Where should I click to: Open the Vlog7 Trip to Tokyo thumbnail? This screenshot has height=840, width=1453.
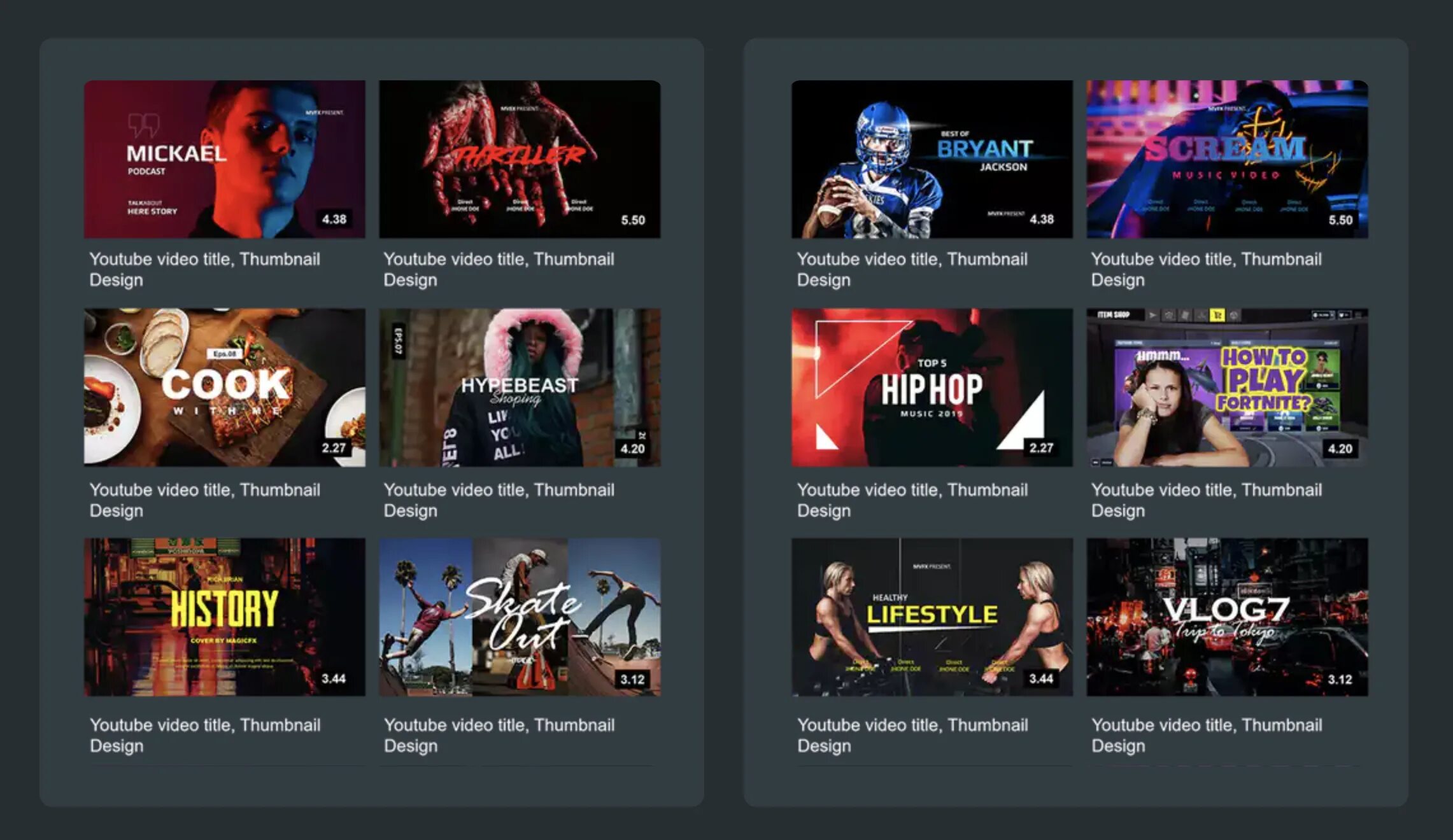coord(1227,617)
